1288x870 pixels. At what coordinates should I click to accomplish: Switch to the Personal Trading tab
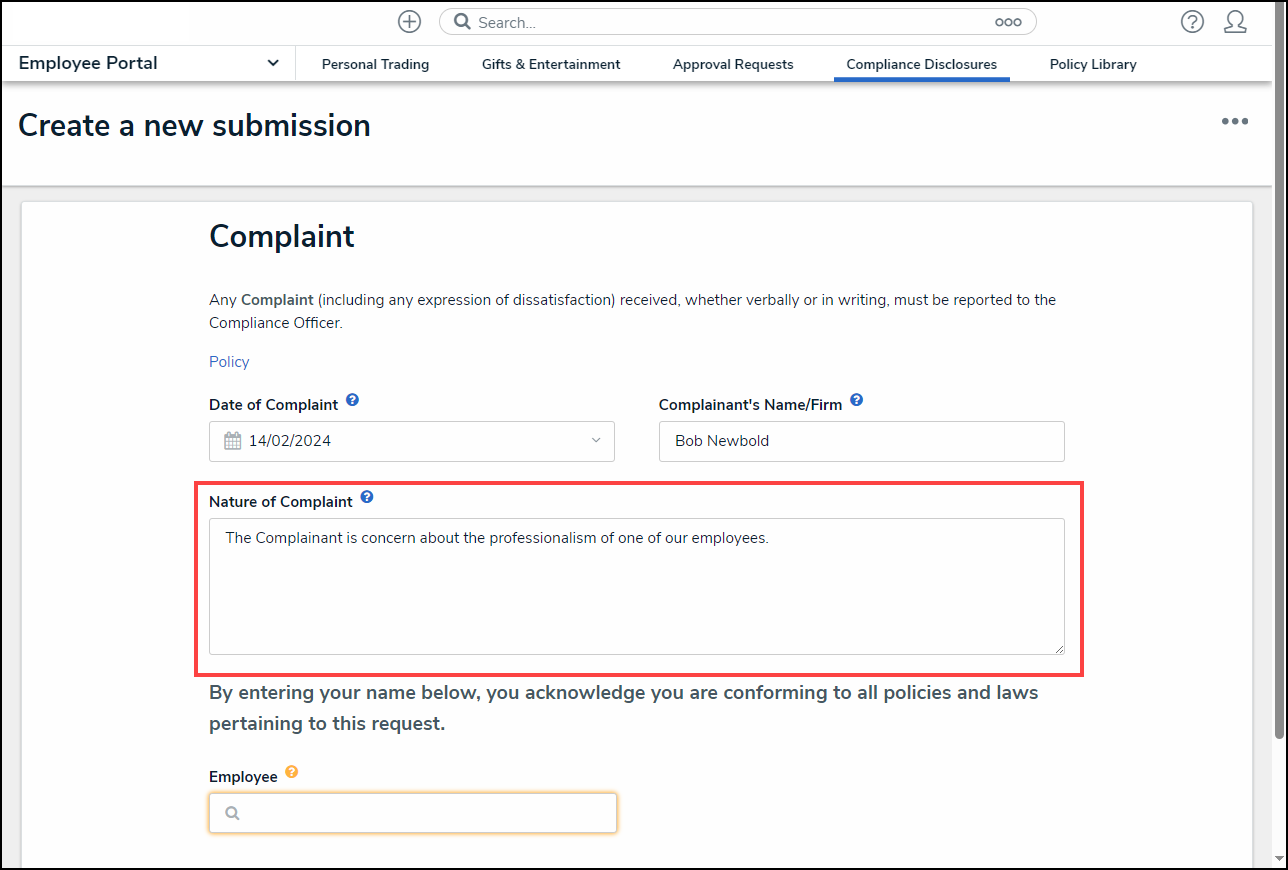click(x=375, y=64)
